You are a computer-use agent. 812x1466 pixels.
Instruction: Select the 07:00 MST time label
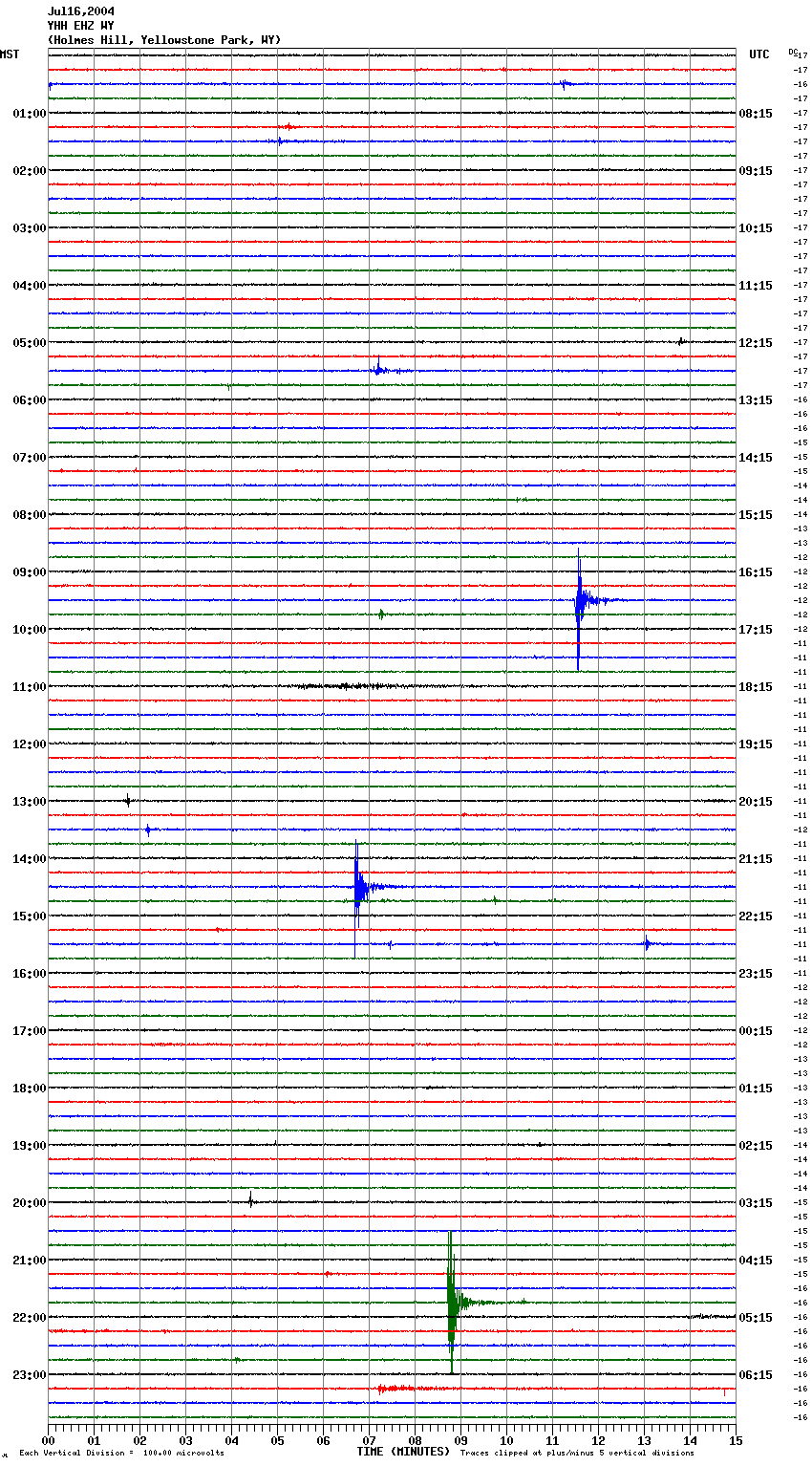[30, 458]
